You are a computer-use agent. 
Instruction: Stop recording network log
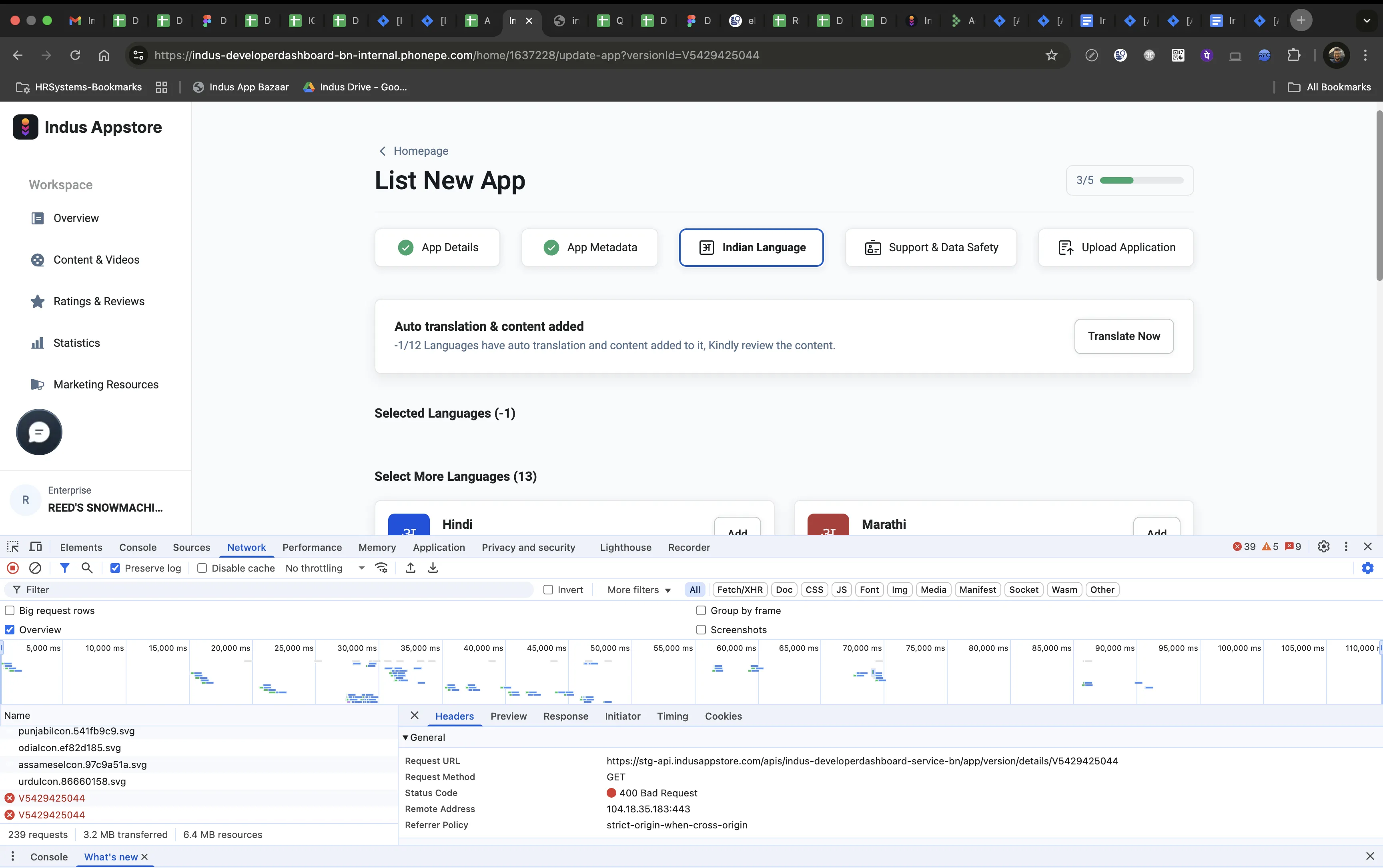click(x=13, y=568)
